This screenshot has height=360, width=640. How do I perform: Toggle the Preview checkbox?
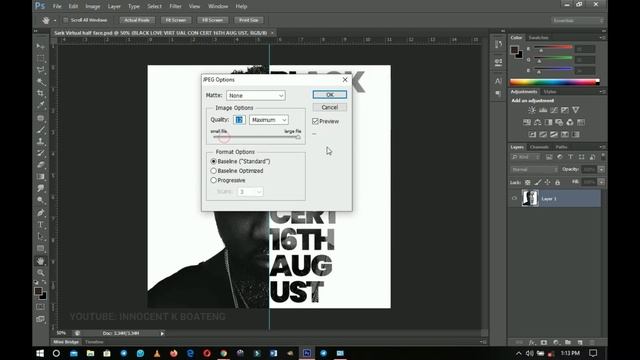[315, 122]
